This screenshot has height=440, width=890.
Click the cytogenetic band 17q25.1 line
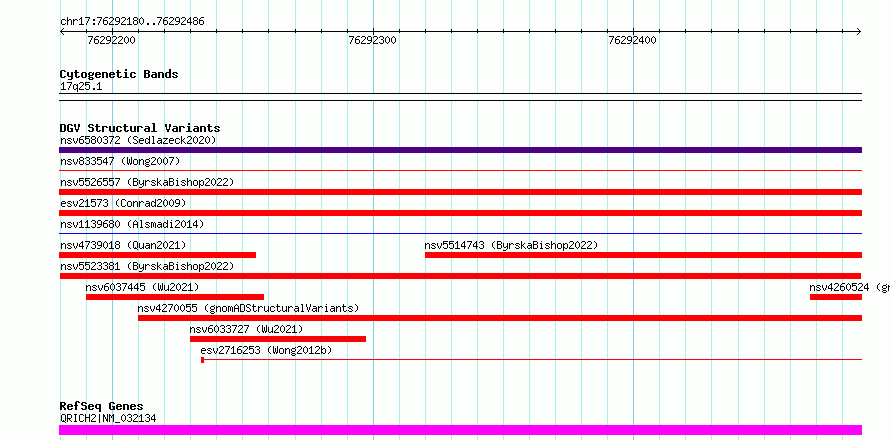[x=460, y=97]
